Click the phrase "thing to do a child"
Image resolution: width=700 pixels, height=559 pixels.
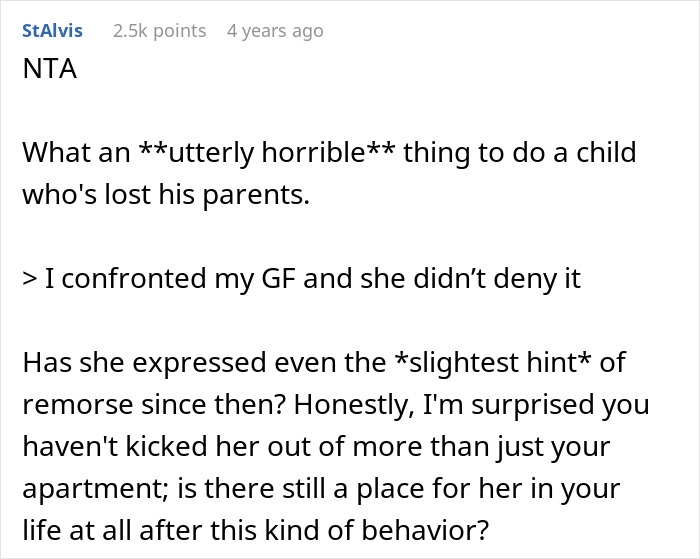pos(520,152)
